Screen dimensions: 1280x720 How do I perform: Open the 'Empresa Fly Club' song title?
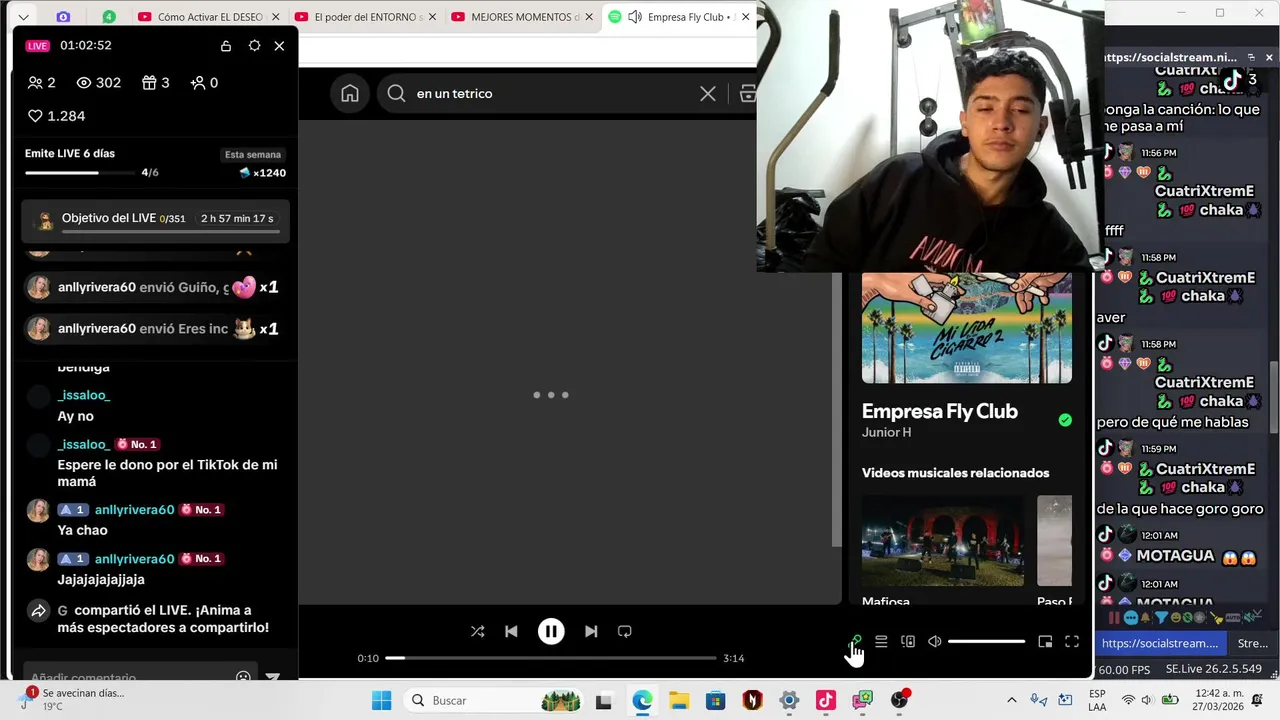pyautogui.click(x=940, y=411)
